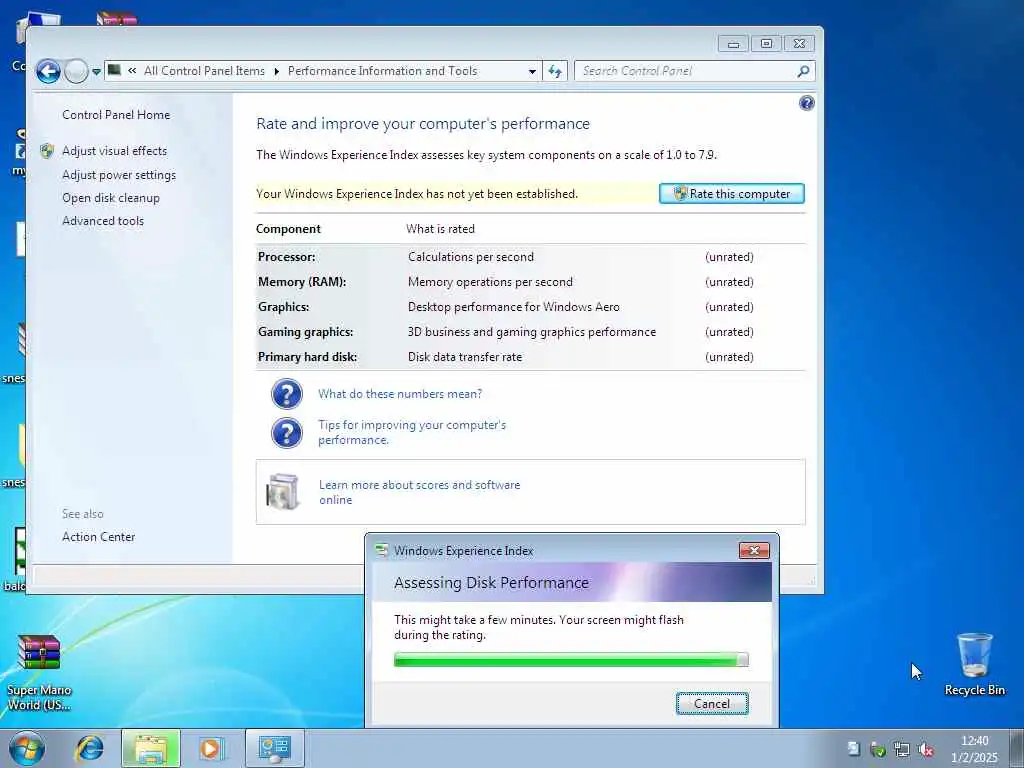1024x768 pixels.
Task: Click the Forward arrow in Control Panel
Action: point(76,71)
